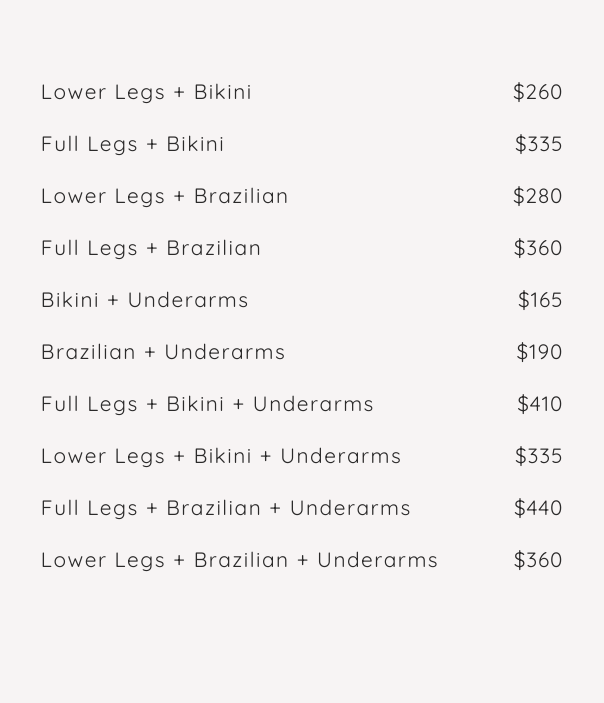Choose the Full Legs + Brazilian label
Screen dimensions: 604x703
pos(151,248)
